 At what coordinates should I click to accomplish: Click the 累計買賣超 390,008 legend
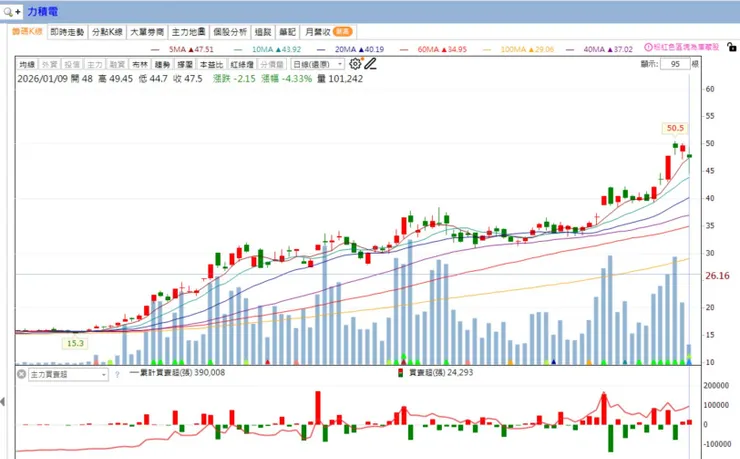click(x=177, y=373)
